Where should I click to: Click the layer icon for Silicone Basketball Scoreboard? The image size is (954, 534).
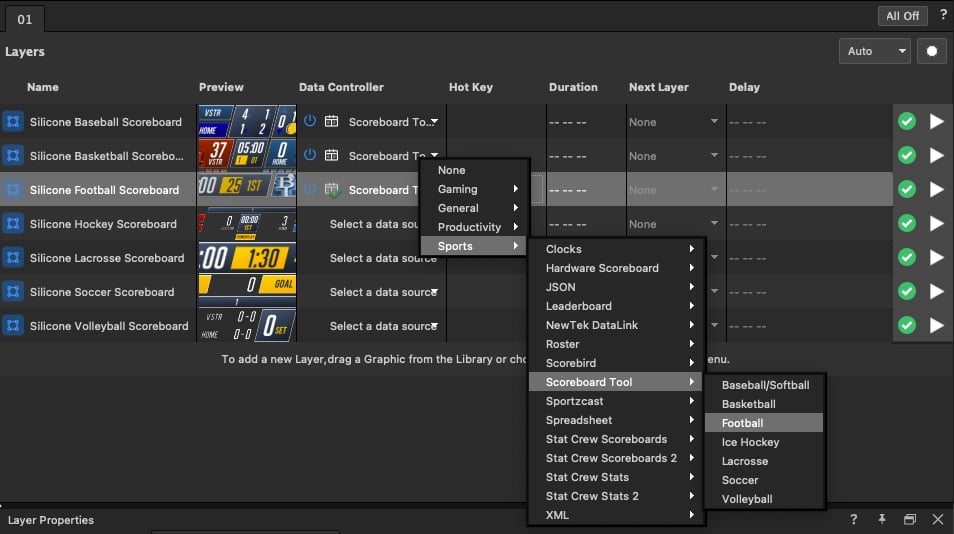coord(13,155)
